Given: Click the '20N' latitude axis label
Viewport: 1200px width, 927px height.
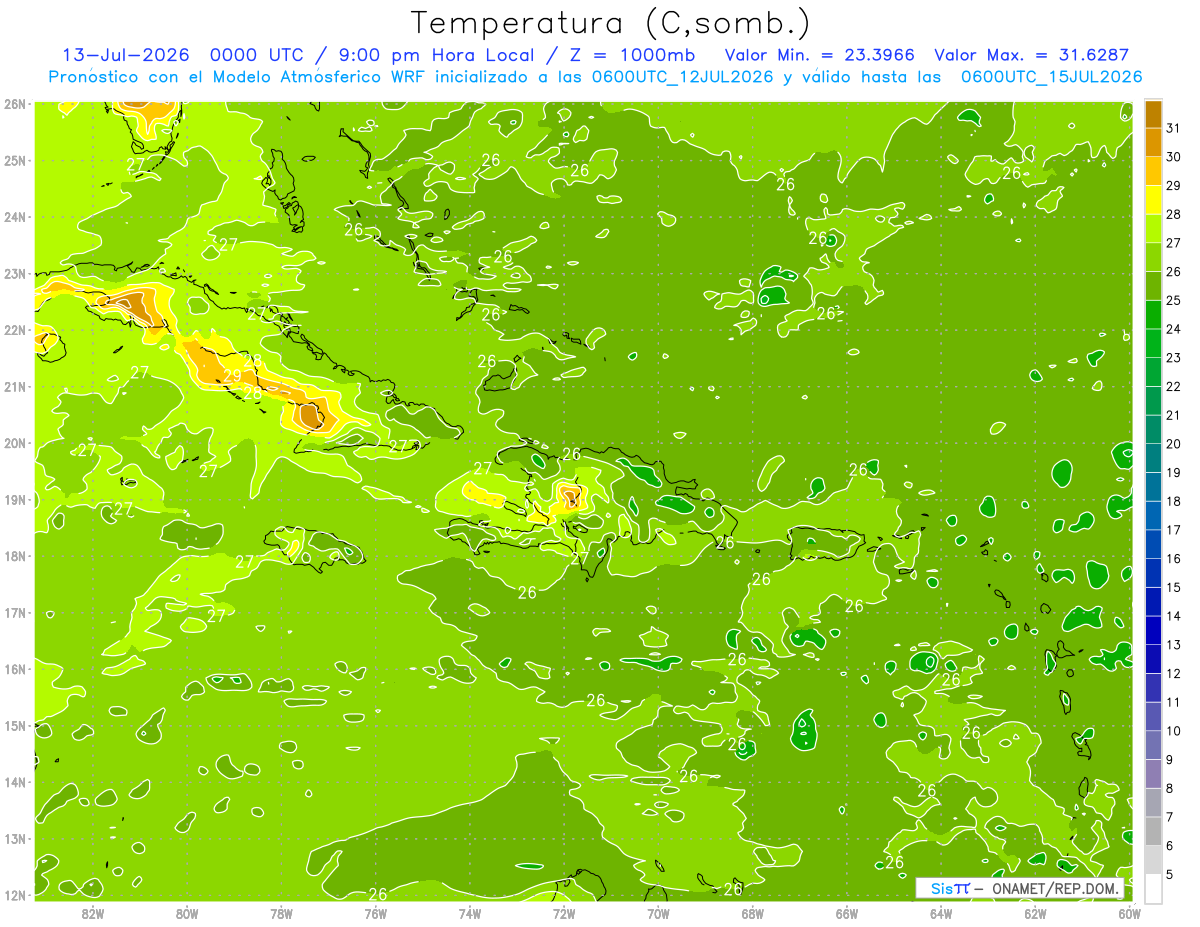Looking at the screenshot, I should coord(14,443).
